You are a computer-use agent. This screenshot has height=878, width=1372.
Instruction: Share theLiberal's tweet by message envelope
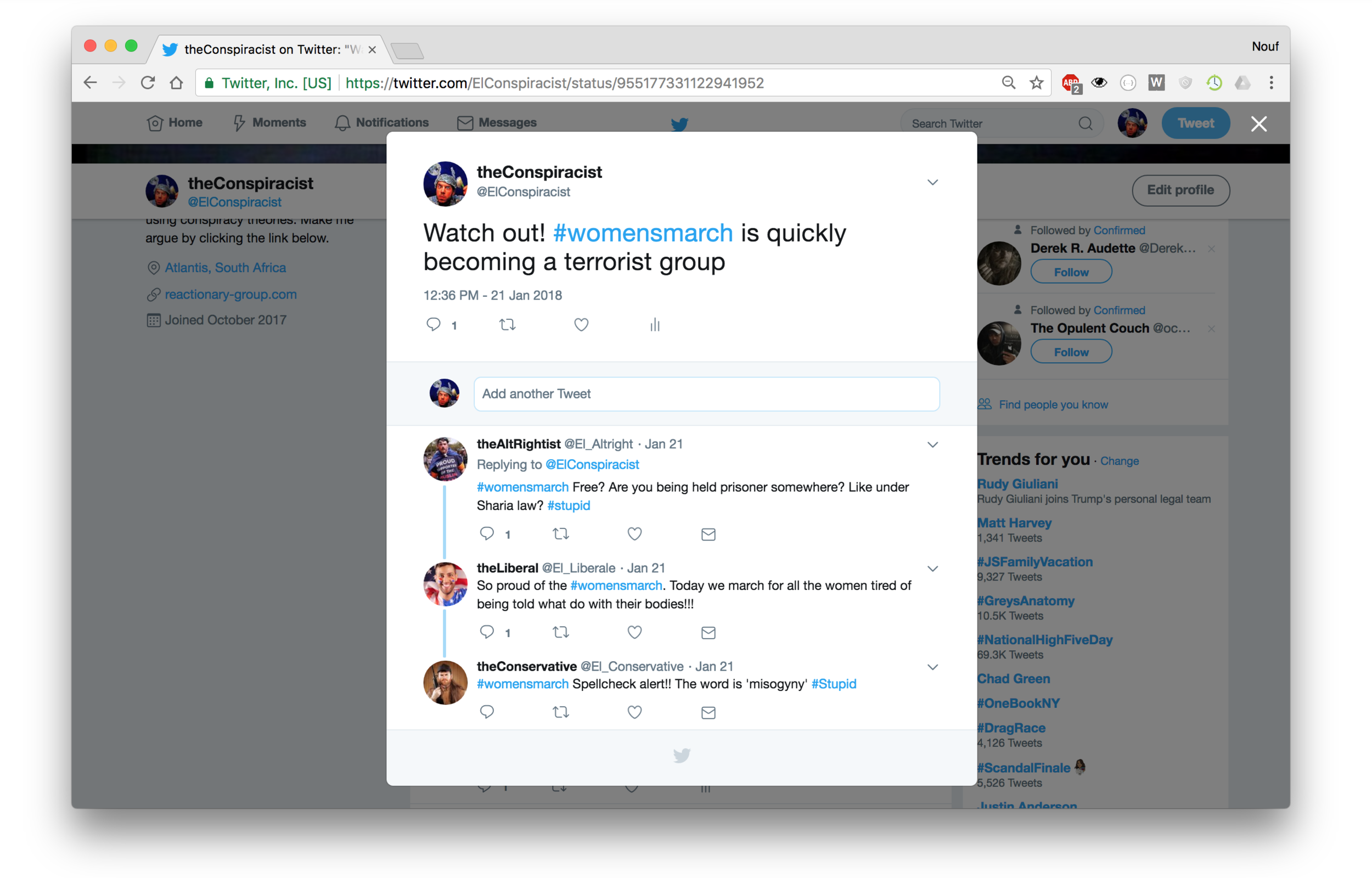[x=708, y=632]
